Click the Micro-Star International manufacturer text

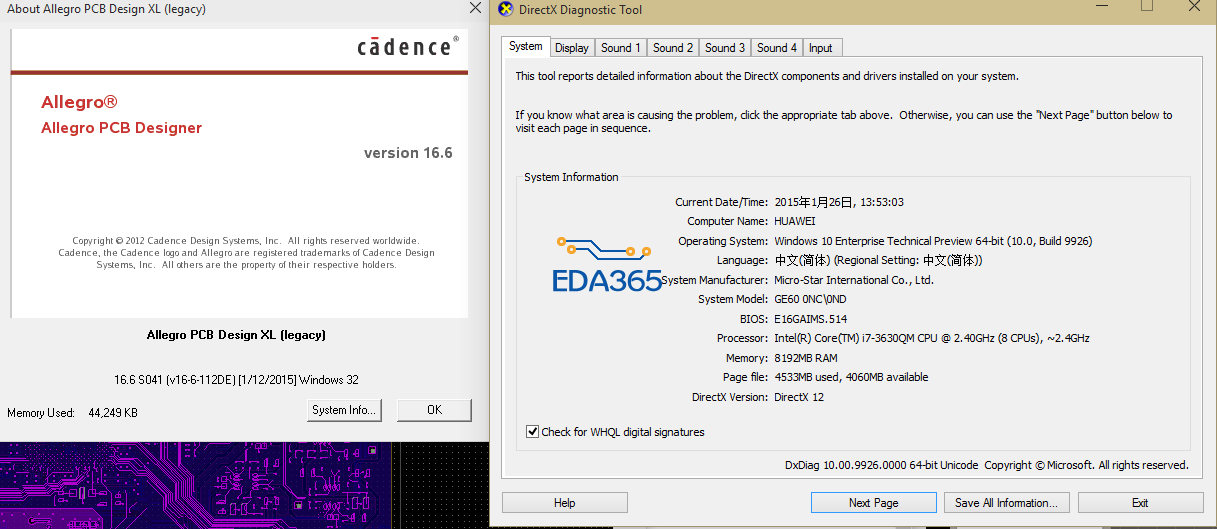click(854, 280)
